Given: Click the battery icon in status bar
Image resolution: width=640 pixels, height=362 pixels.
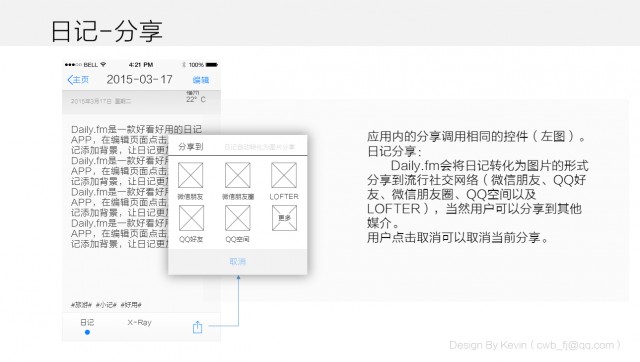Looking at the screenshot, I should pos(212,64).
